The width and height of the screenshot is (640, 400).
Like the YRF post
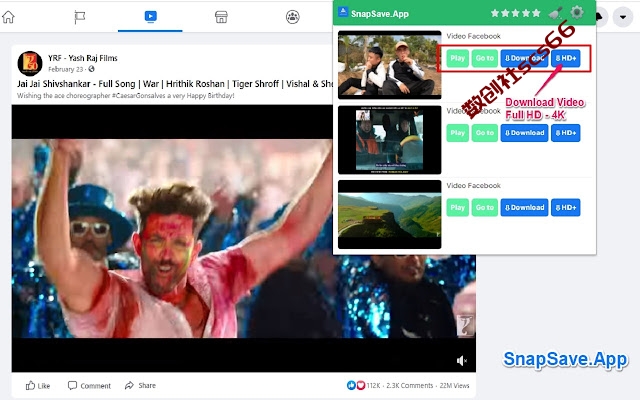[38, 385]
